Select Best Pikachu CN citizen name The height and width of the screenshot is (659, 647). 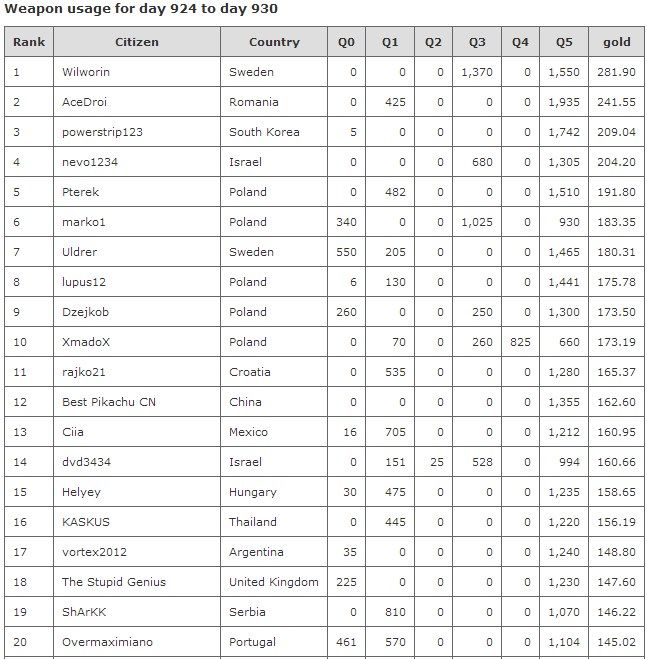pos(108,402)
